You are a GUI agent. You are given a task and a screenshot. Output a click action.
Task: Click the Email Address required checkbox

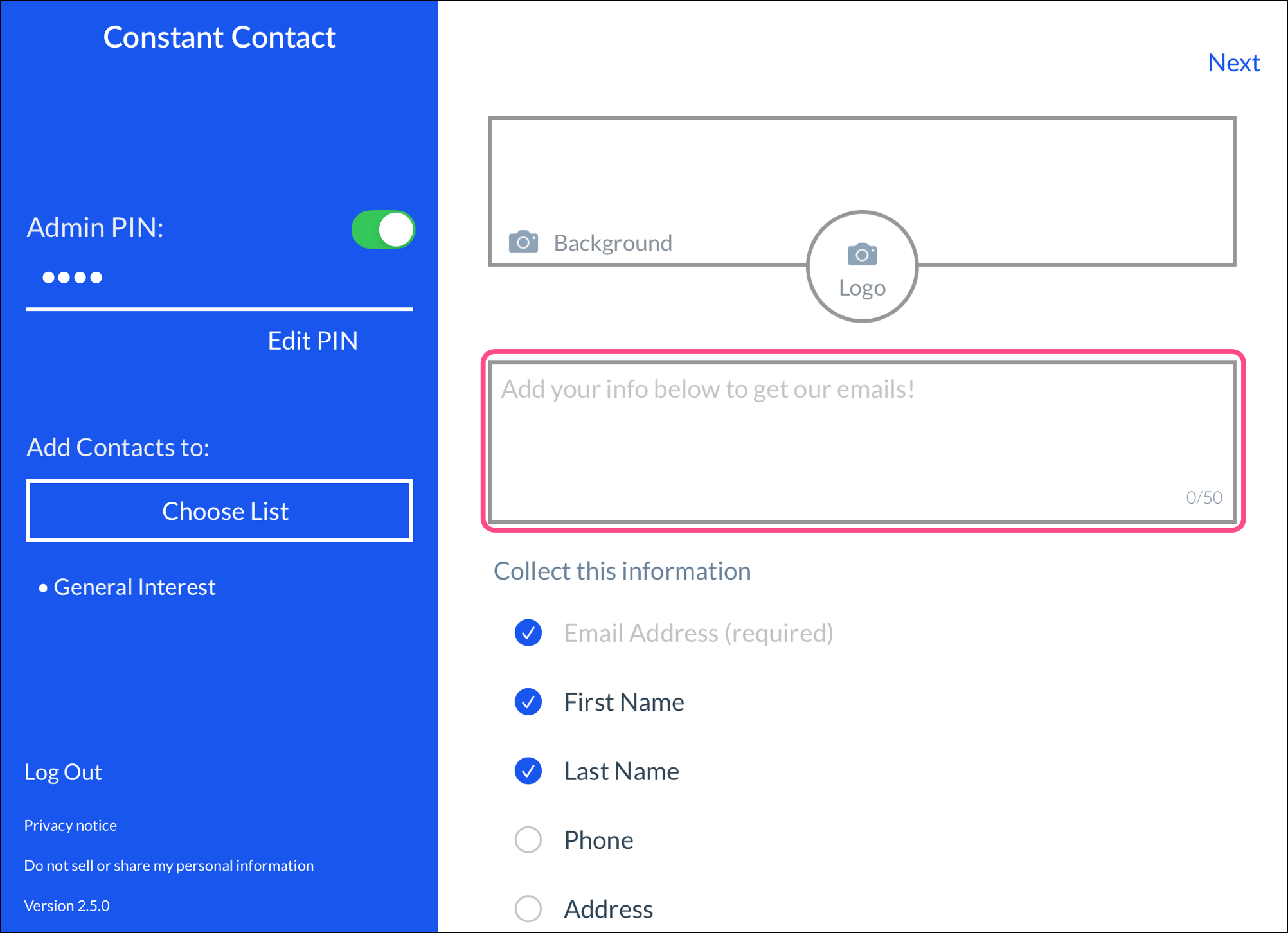528,633
